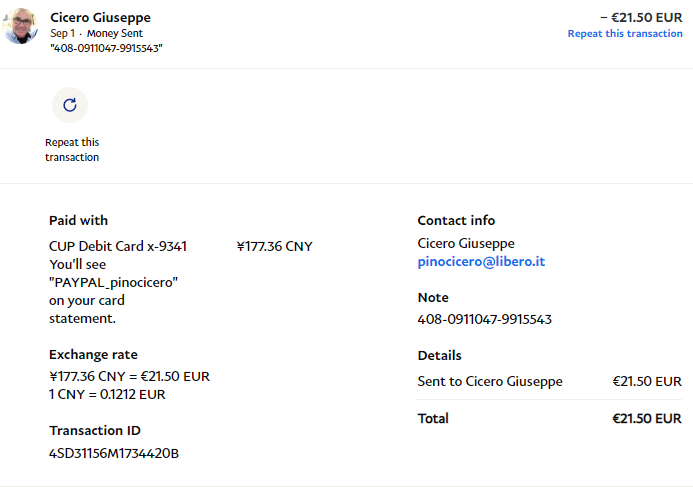Click the Cicero Giuseppe name under Contact info
Screen dimensions: 693x487
(x=466, y=244)
